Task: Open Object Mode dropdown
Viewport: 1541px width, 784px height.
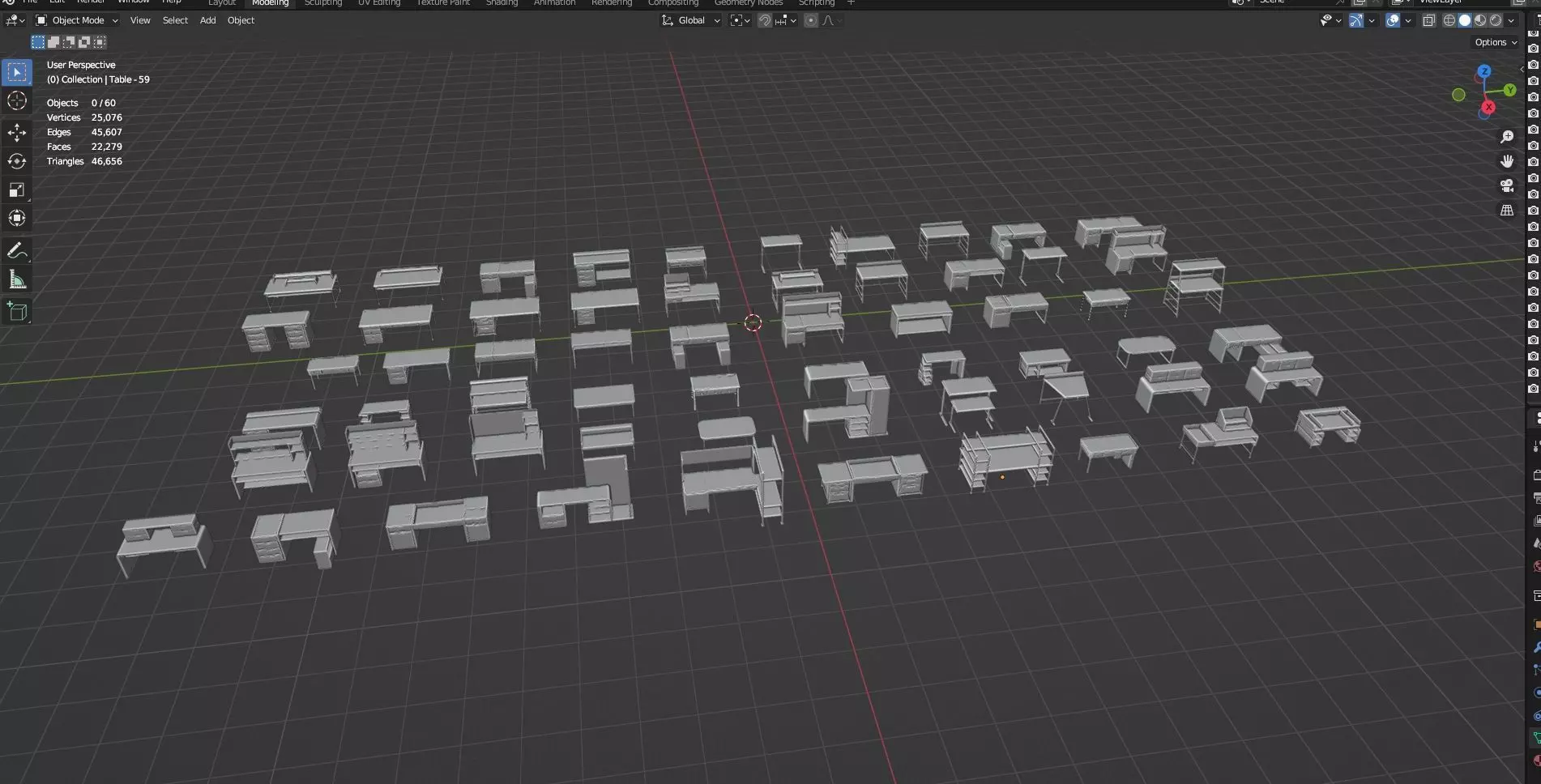Action: [x=77, y=20]
